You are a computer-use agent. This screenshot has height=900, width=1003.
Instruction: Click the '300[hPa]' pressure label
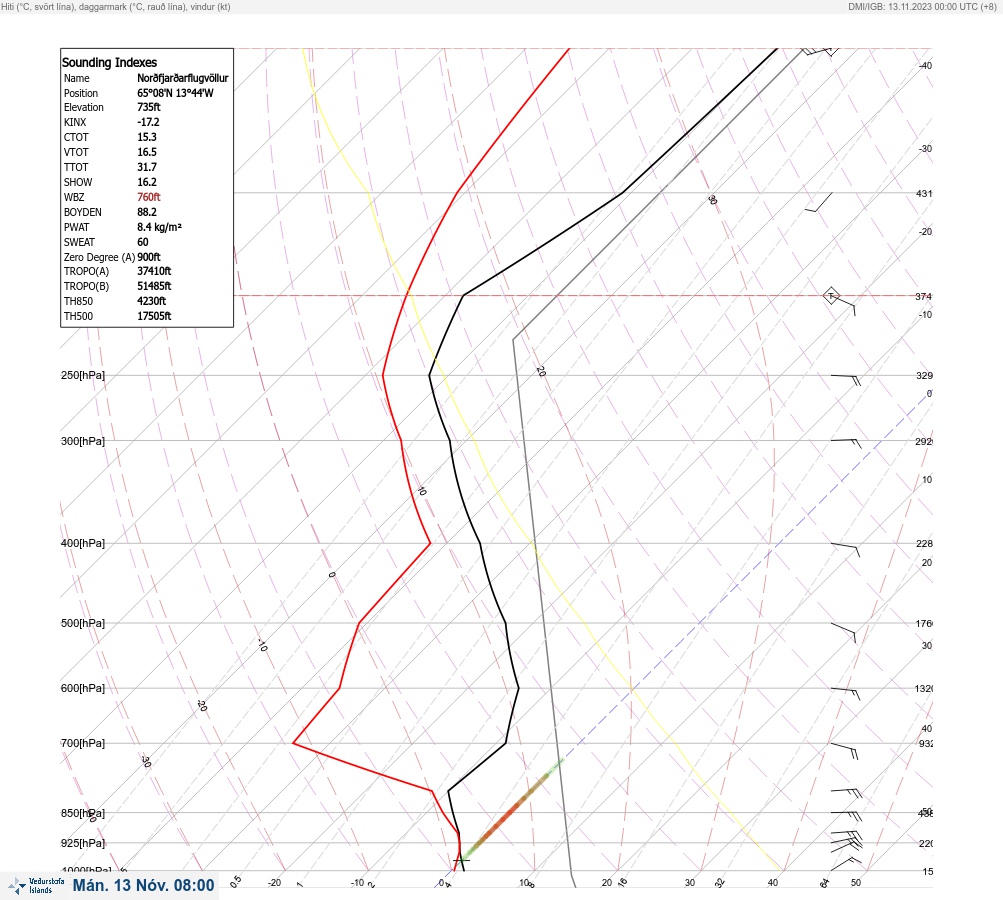(x=83, y=441)
